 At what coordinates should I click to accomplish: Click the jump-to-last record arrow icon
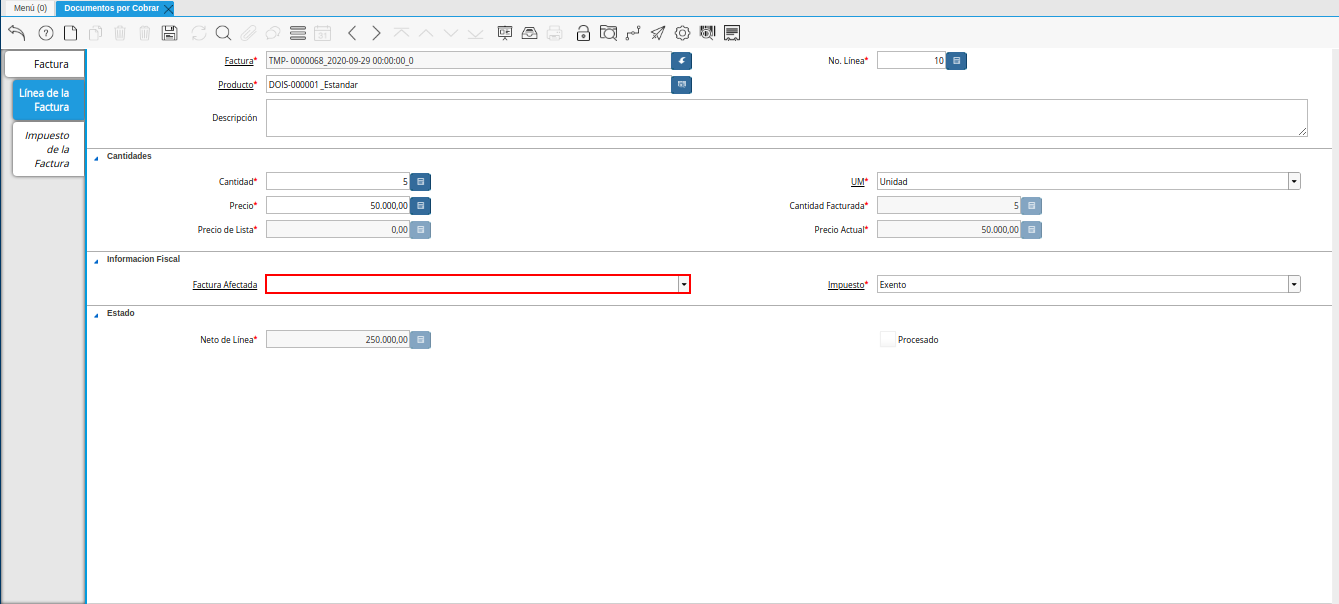coord(475,33)
